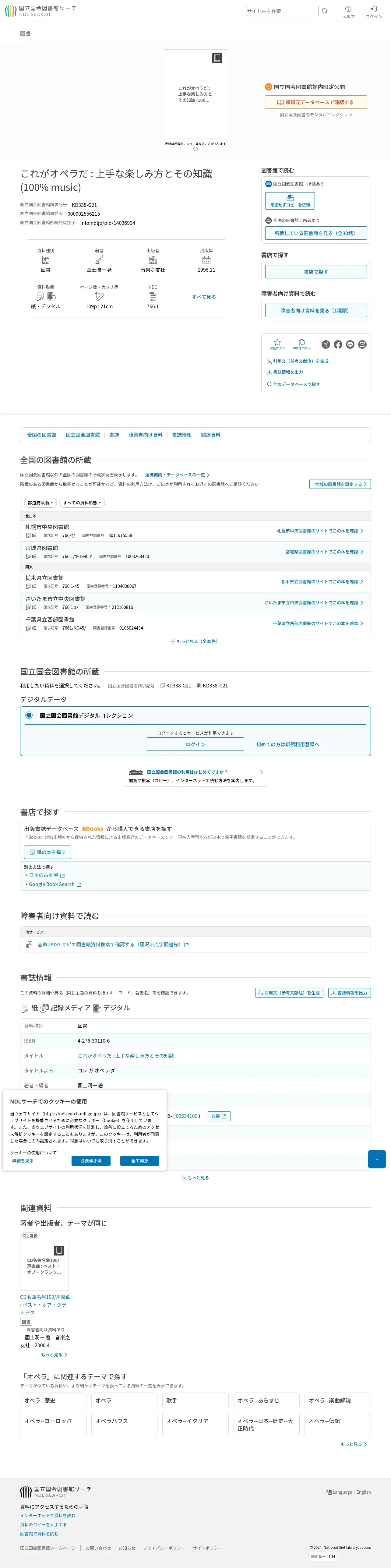Viewport: 391px width, 1568px height.
Task: Click the question mark below the cover image
Action: [195, 149]
